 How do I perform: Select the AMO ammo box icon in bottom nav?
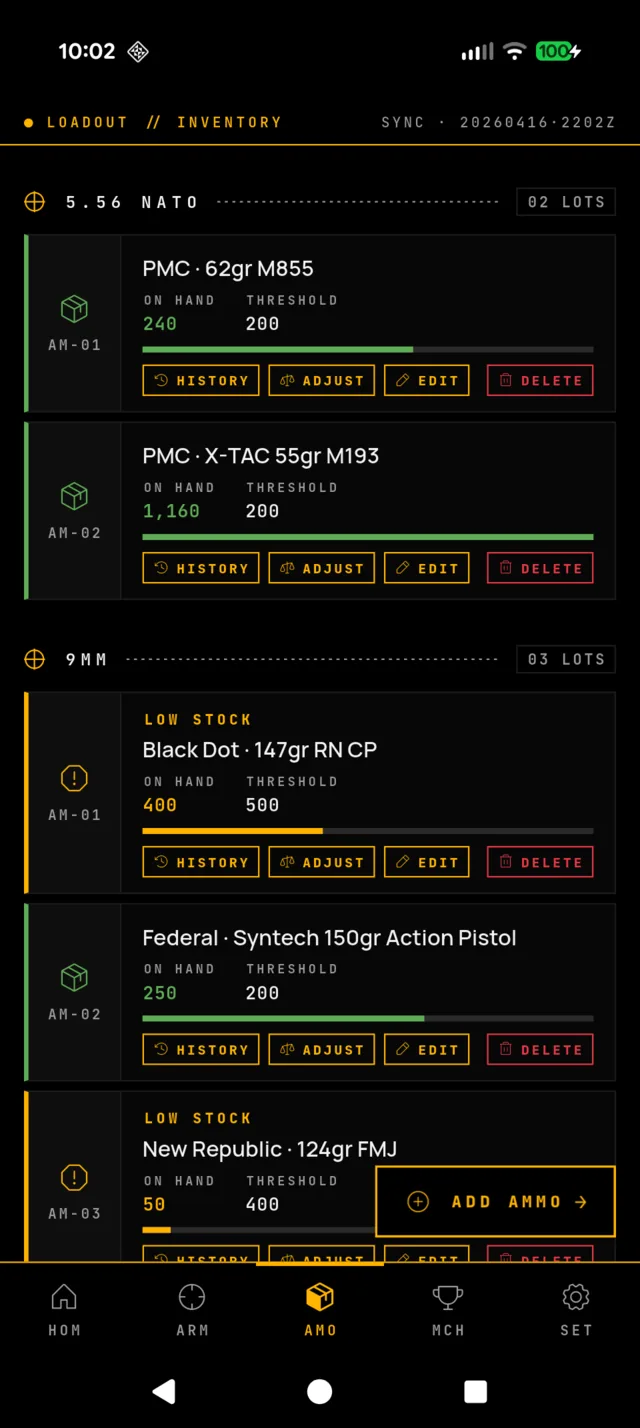point(320,1295)
